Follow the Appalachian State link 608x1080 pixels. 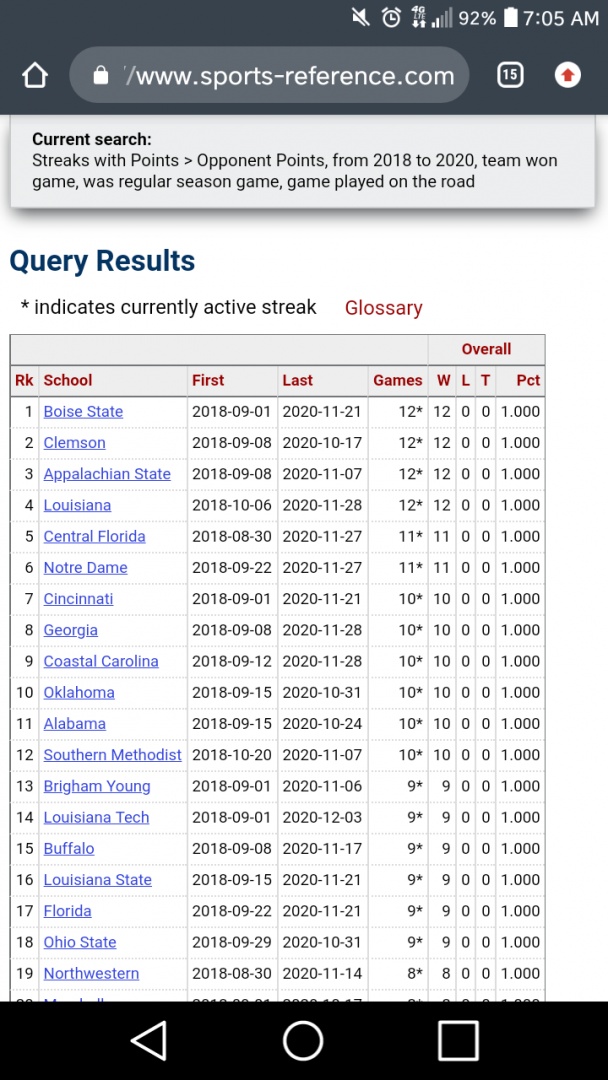[x=107, y=474]
